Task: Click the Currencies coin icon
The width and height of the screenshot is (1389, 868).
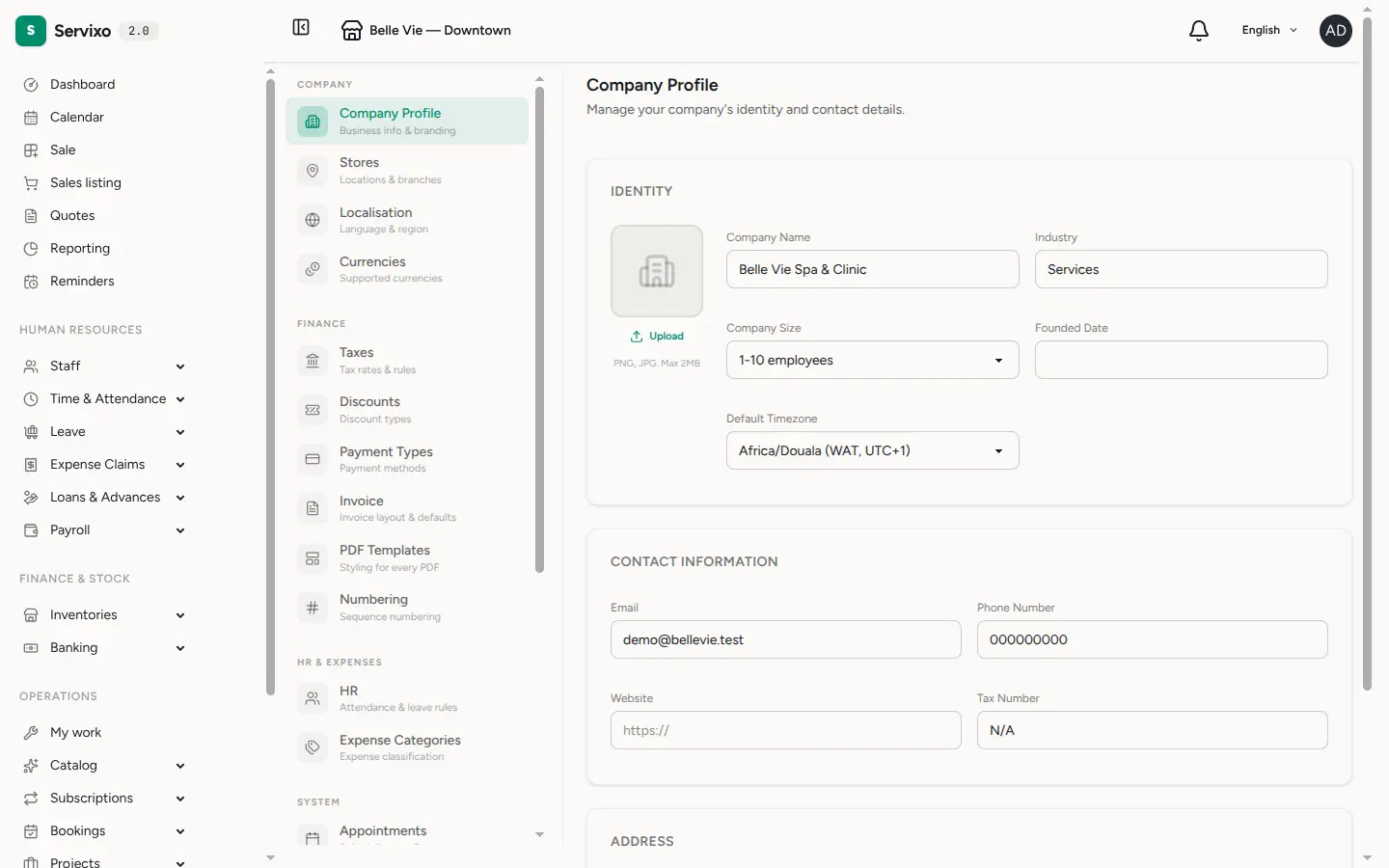Action: 313,269
